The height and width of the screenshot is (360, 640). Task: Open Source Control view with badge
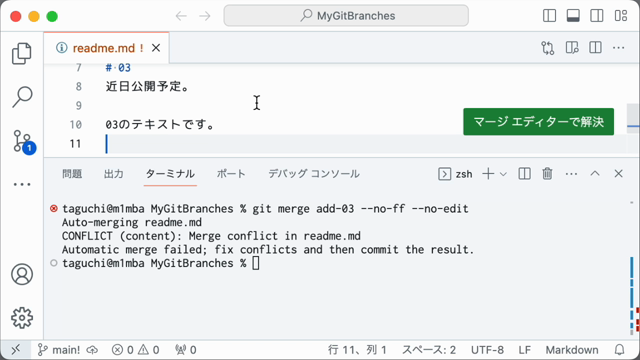(x=24, y=142)
